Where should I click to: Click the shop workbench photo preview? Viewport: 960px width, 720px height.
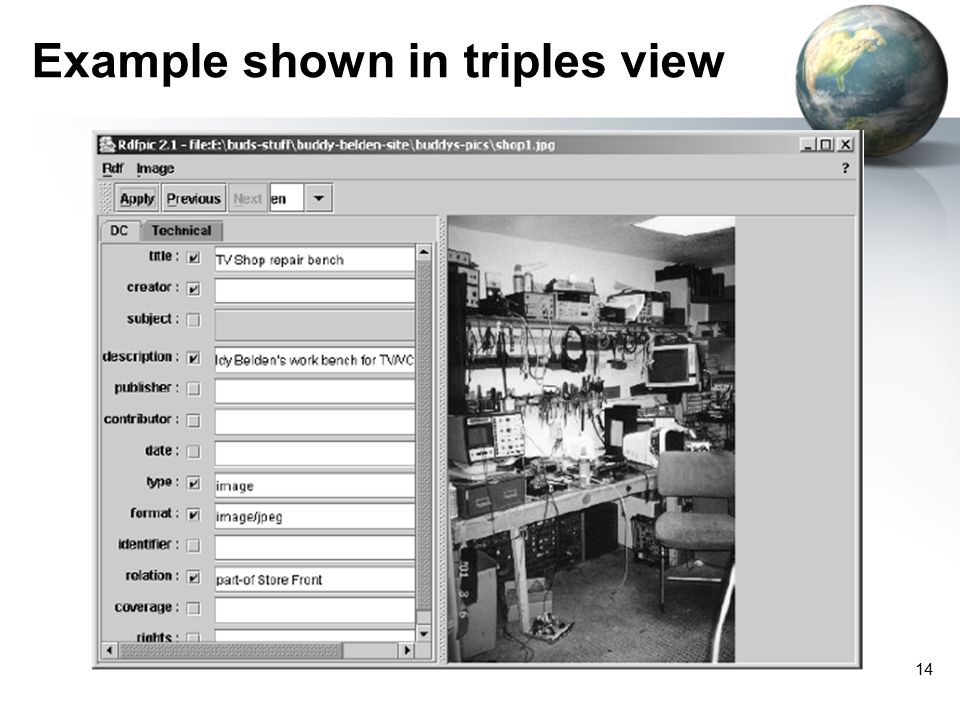tap(591, 438)
